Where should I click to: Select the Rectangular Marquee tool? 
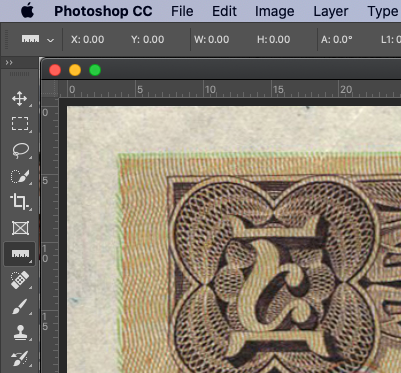tap(20, 124)
